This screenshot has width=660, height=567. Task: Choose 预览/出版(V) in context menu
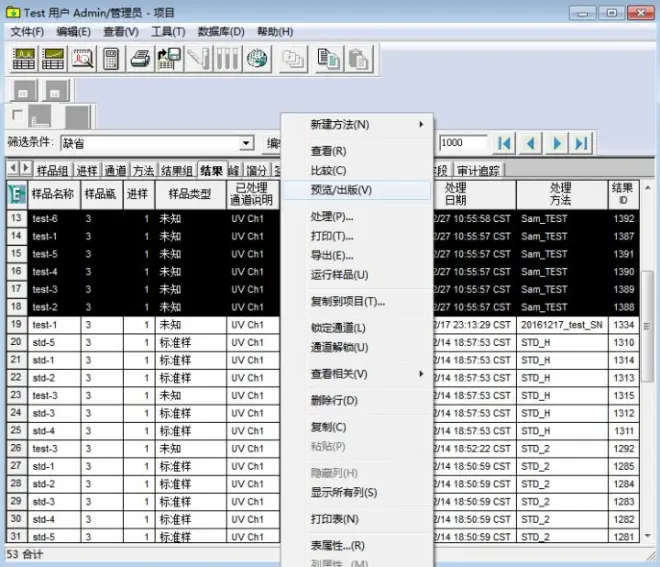(x=357, y=190)
